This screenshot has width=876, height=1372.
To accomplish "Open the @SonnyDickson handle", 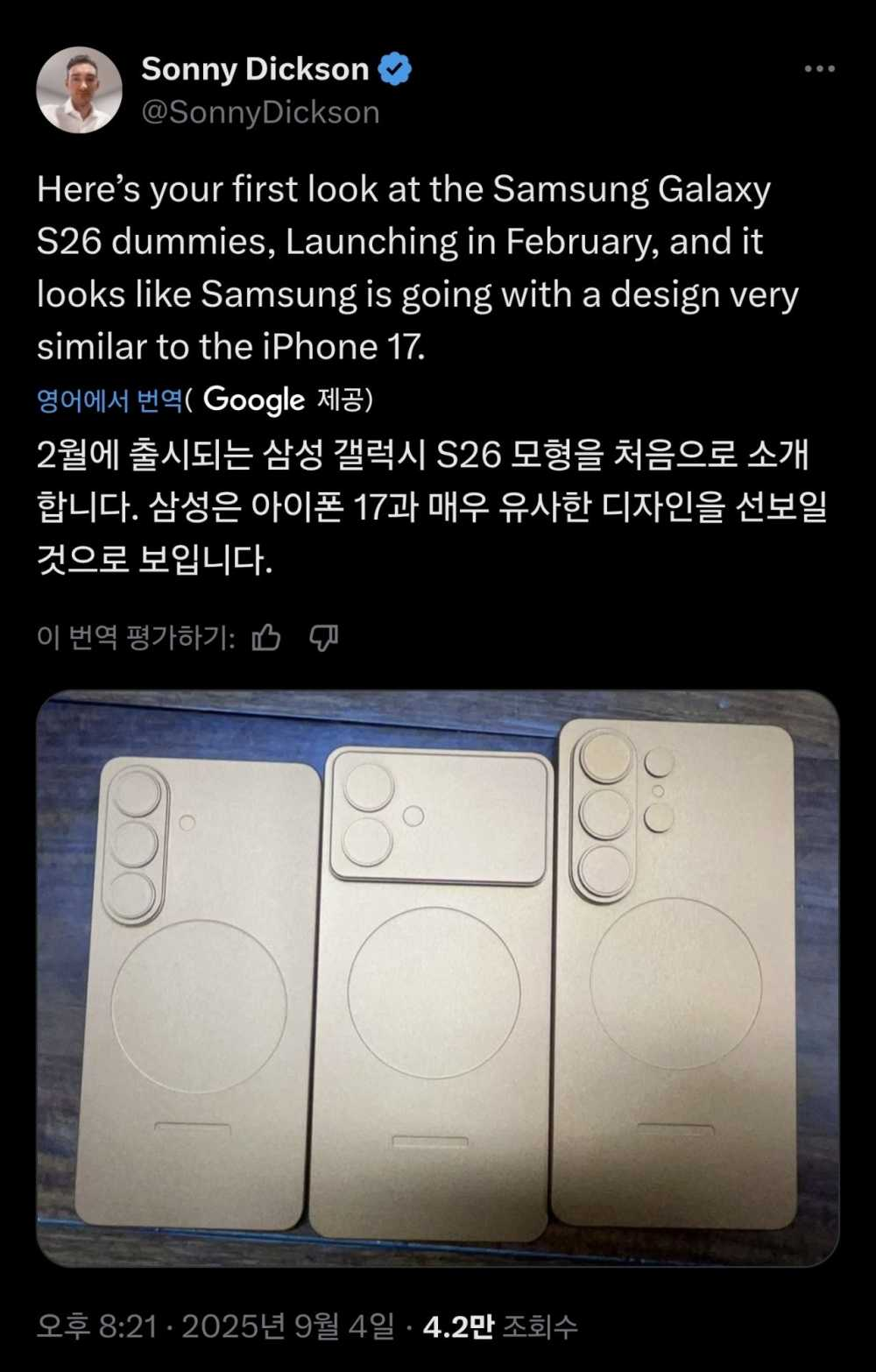I will (260, 112).
